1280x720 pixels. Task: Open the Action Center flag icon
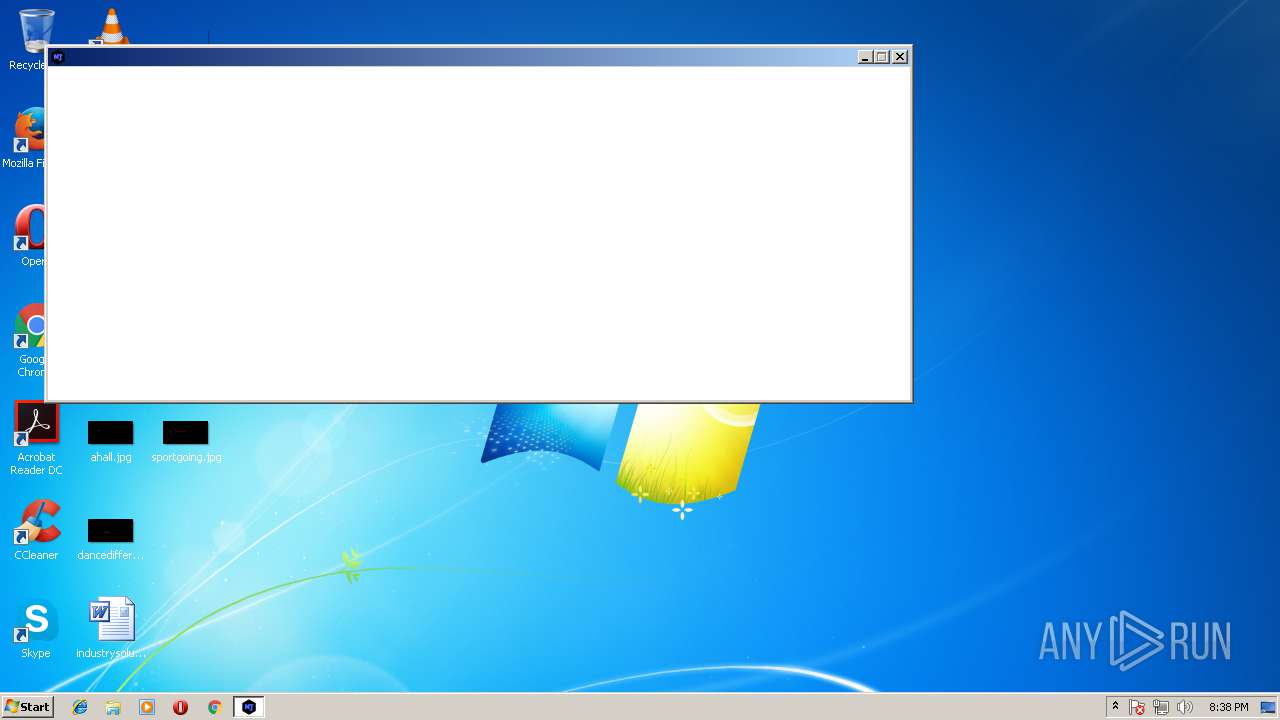click(x=1137, y=707)
